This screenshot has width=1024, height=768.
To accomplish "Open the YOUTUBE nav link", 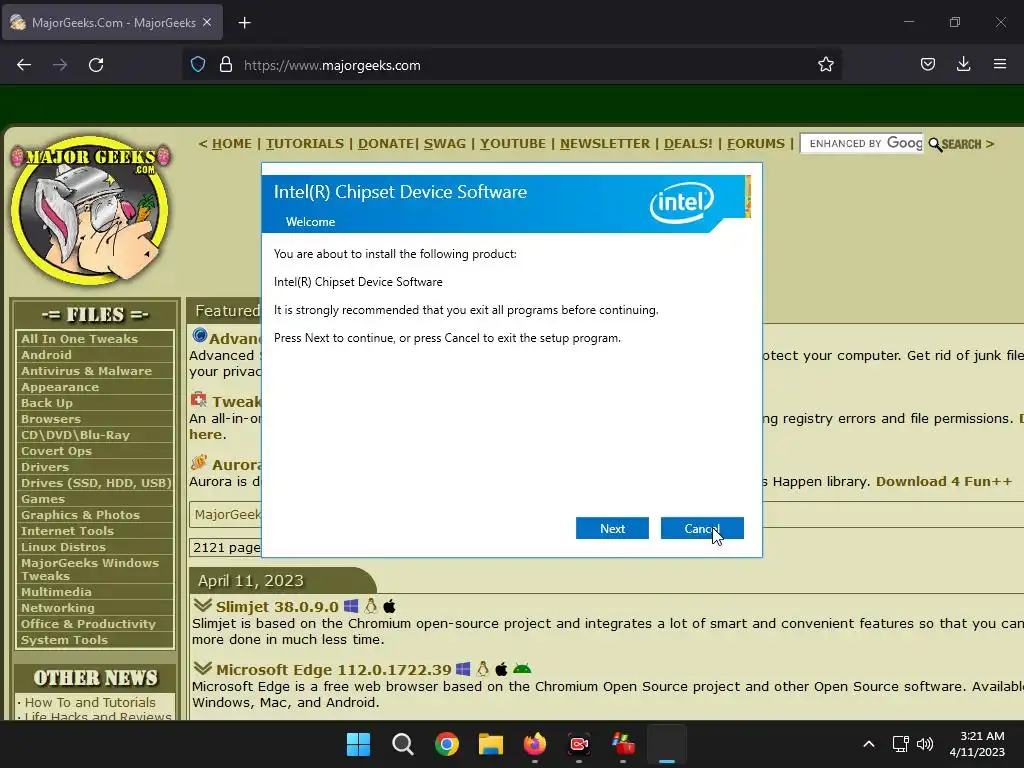I will (x=513, y=144).
